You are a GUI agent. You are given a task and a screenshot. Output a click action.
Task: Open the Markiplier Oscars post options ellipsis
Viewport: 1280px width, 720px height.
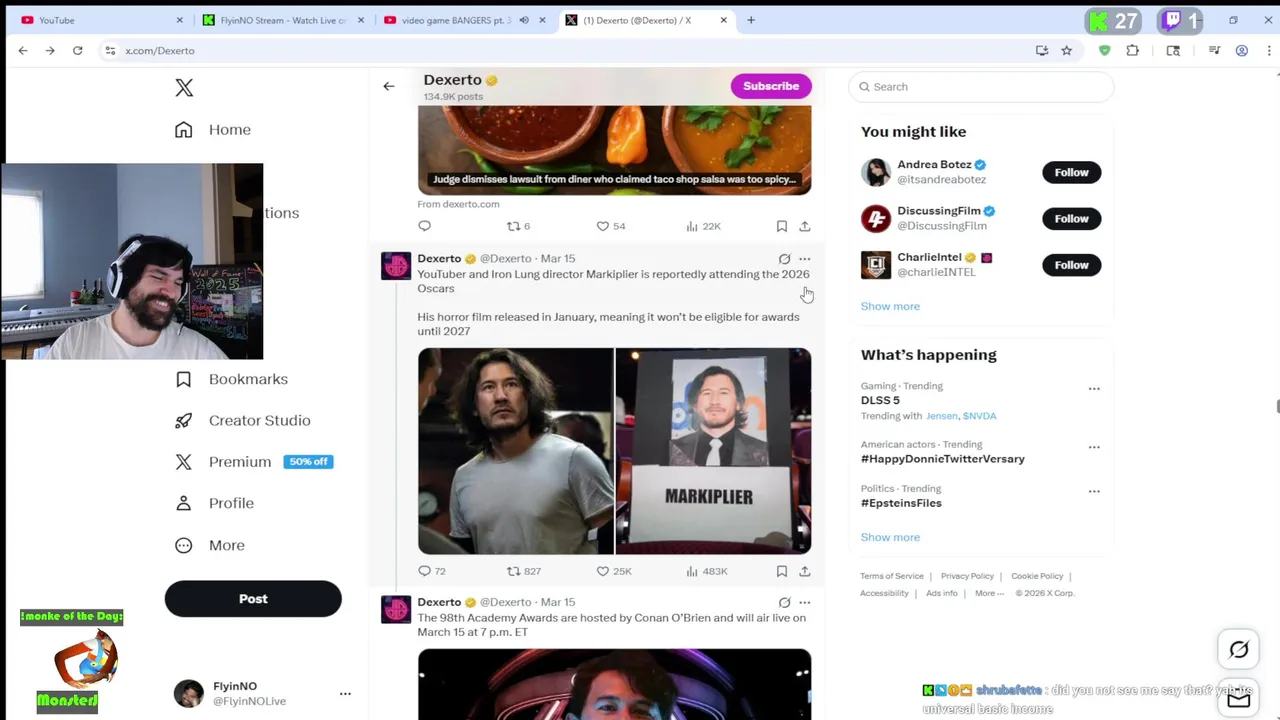tap(805, 259)
